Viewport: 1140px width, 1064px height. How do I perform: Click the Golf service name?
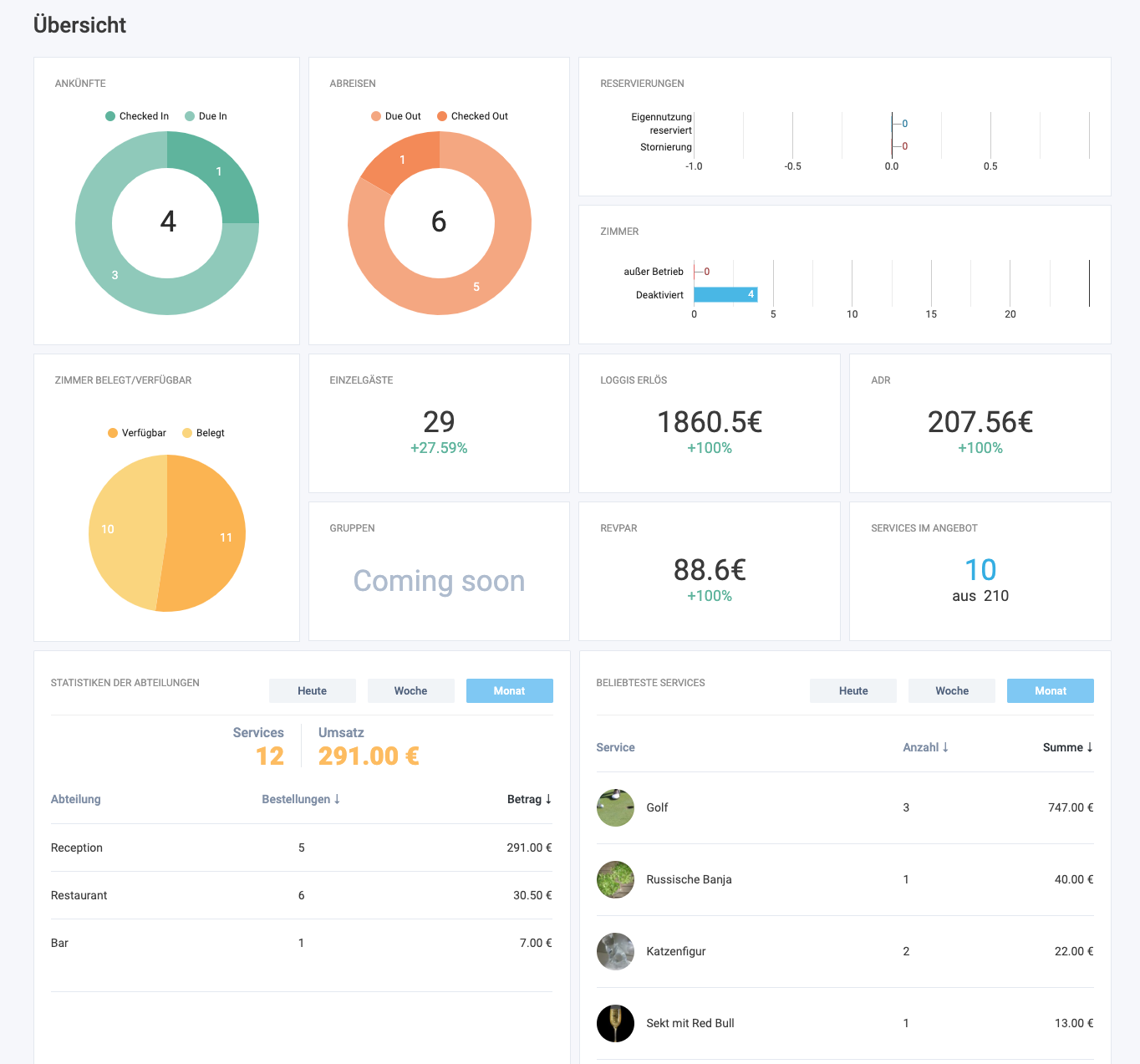coord(657,807)
